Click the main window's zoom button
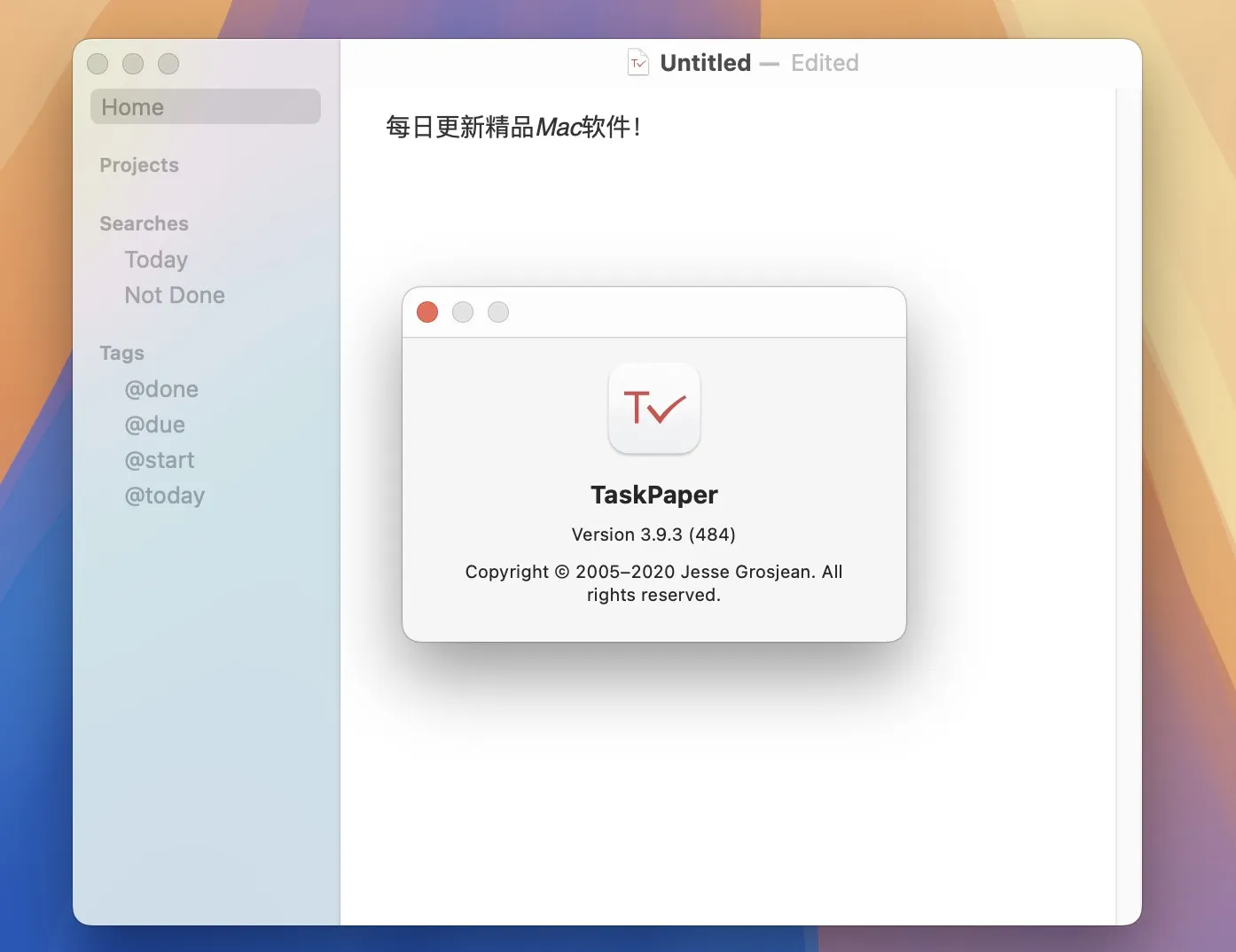The height and width of the screenshot is (952, 1236). [x=168, y=64]
